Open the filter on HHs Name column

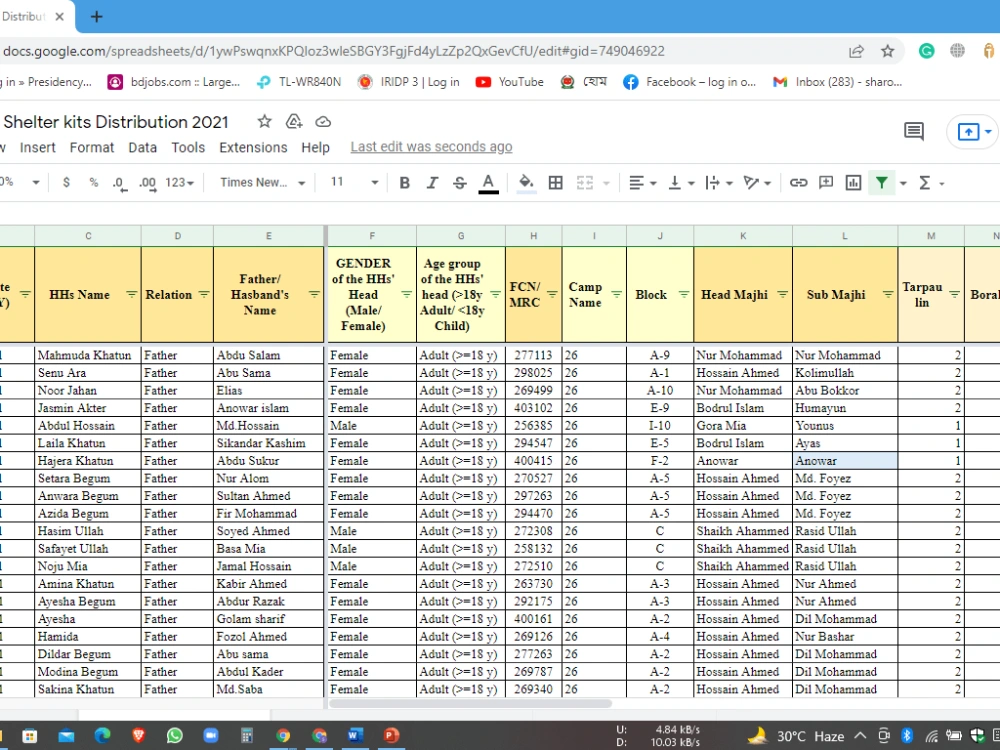[x=131, y=294]
